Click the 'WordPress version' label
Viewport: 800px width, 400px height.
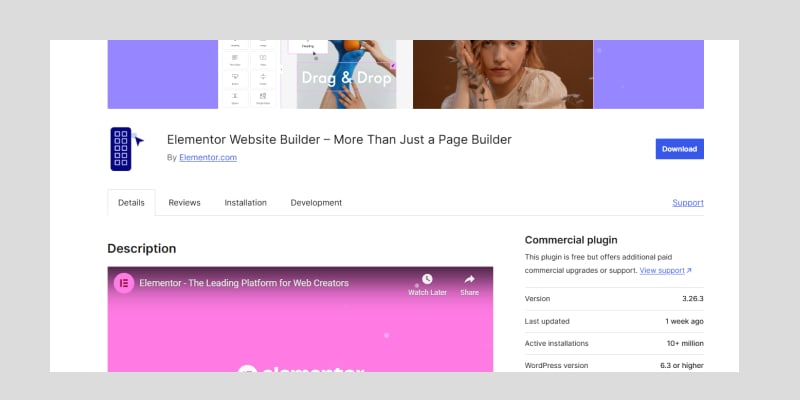(556, 365)
